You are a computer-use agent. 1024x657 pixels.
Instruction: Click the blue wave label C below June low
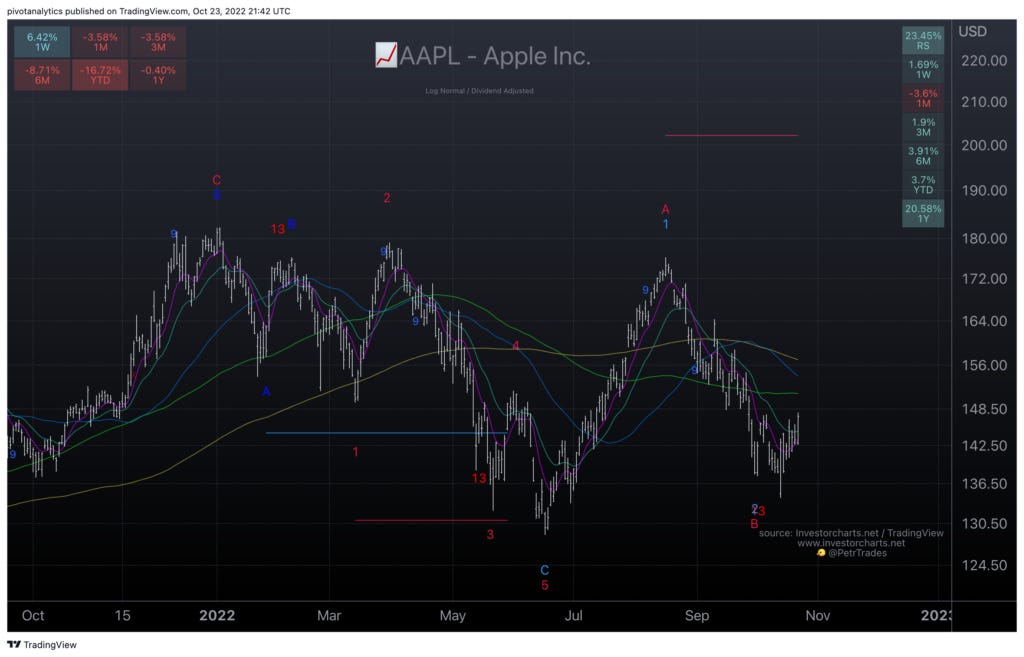[545, 570]
